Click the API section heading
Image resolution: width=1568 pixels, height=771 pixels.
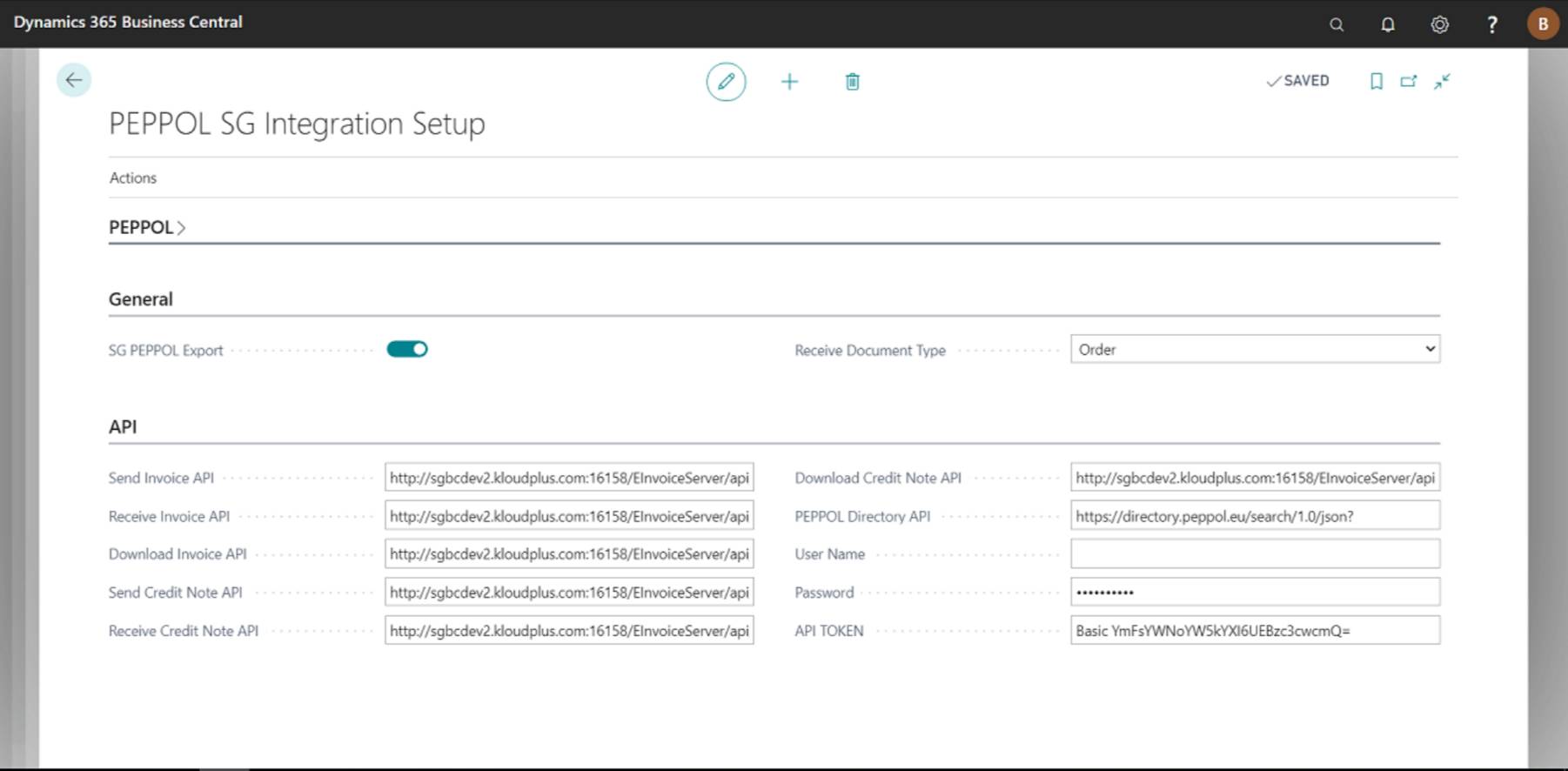click(123, 426)
